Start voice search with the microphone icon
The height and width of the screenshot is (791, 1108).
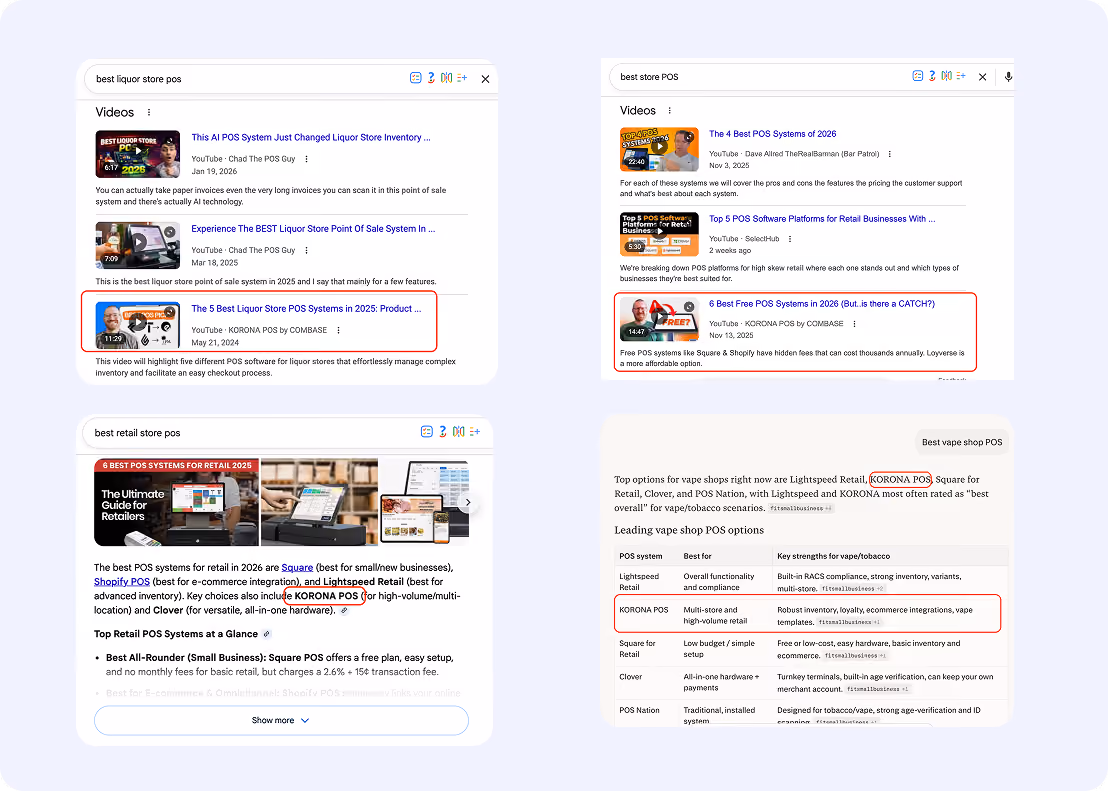coord(1008,76)
